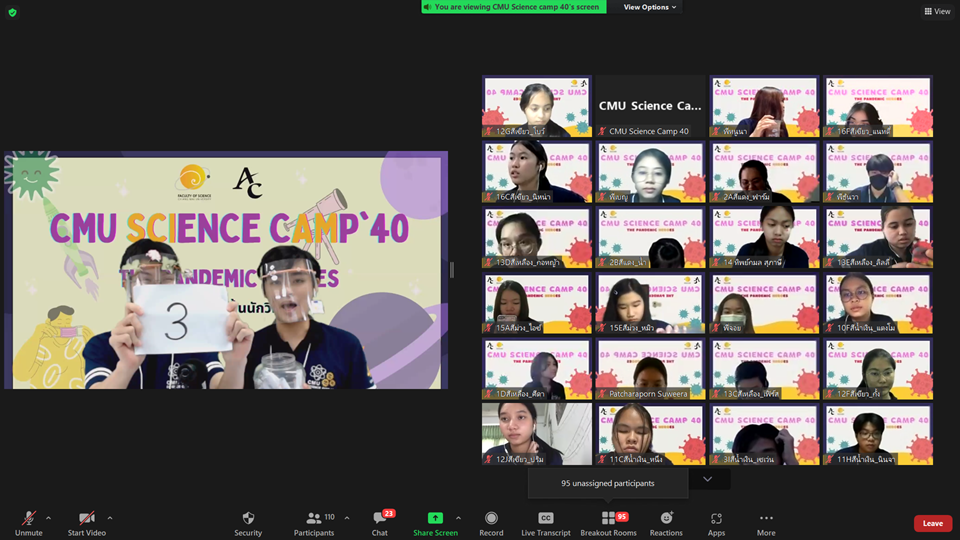Open the View Options dropdown
The image size is (960, 540).
[x=650, y=7]
